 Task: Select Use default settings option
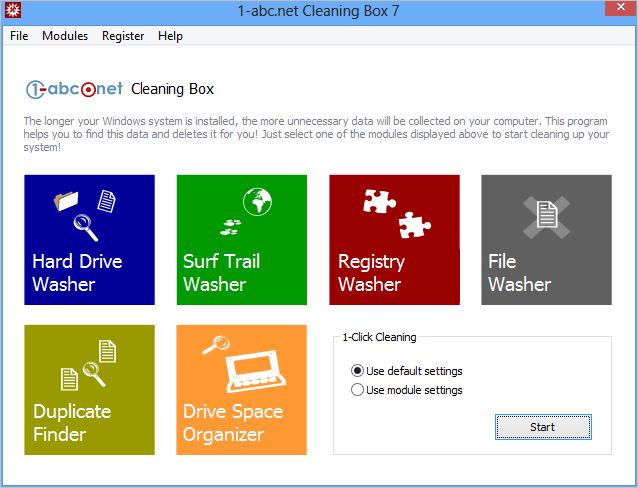tap(358, 370)
